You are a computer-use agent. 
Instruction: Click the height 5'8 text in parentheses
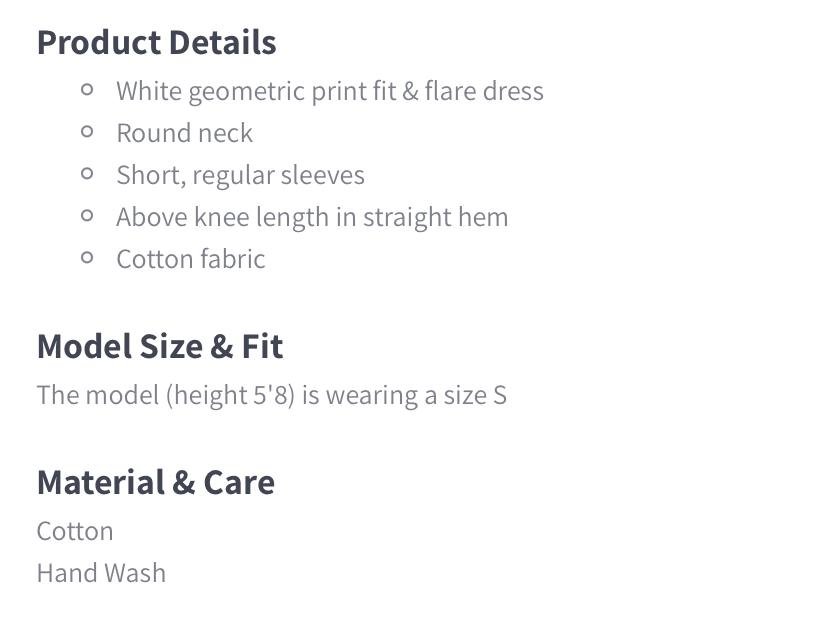230,395
